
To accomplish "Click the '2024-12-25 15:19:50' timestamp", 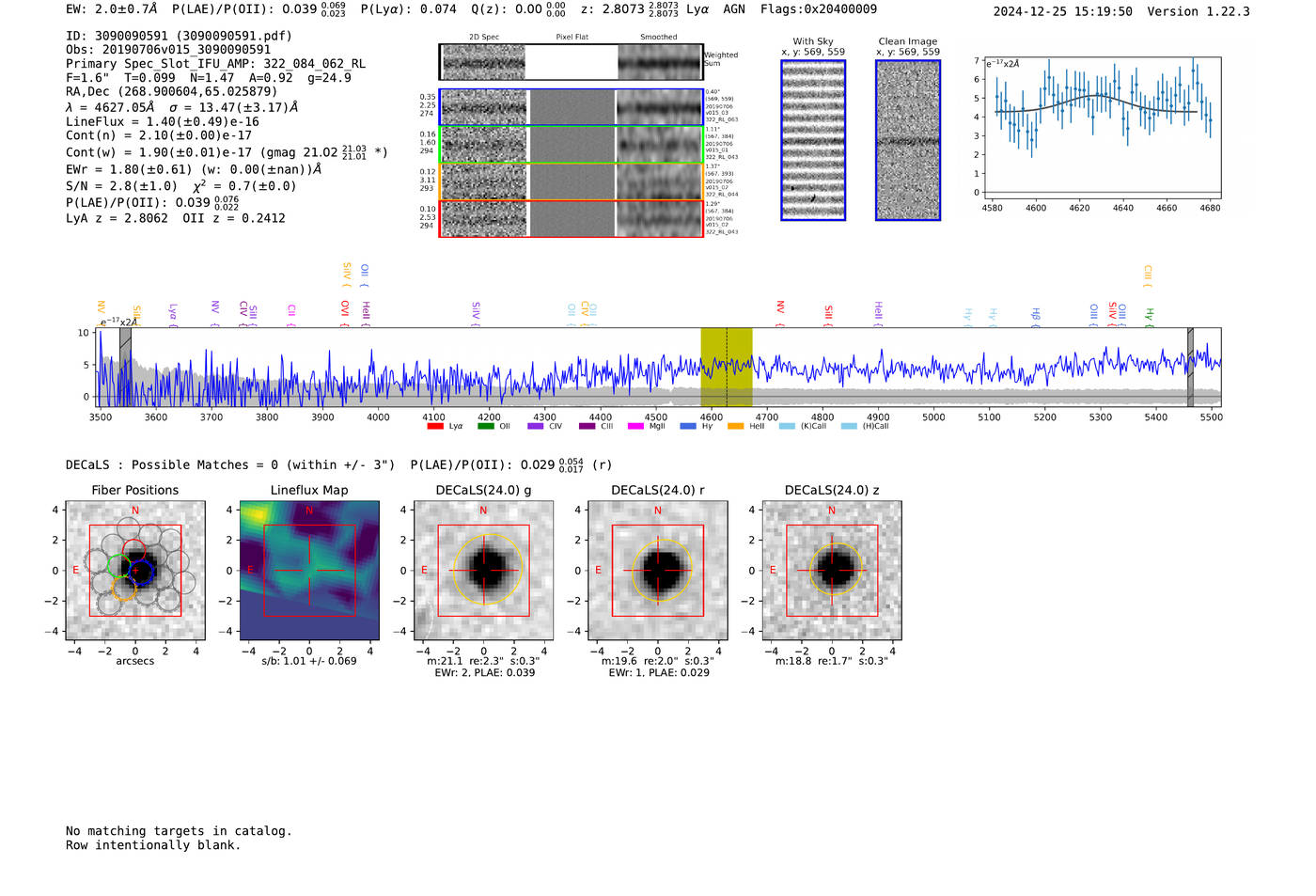I will [x=1063, y=11].
